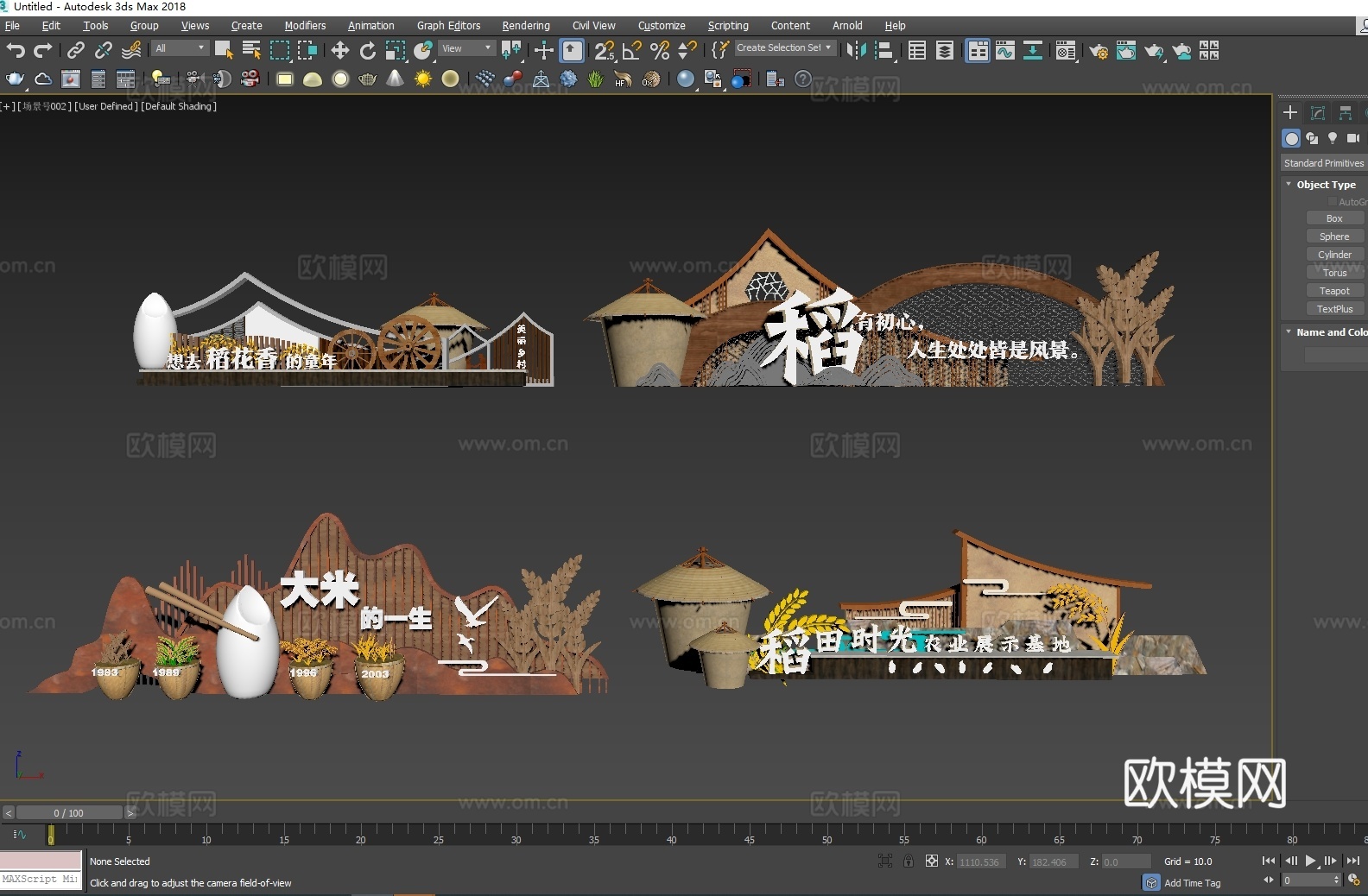Open the Scene Explorer

click(x=917, y=51)
